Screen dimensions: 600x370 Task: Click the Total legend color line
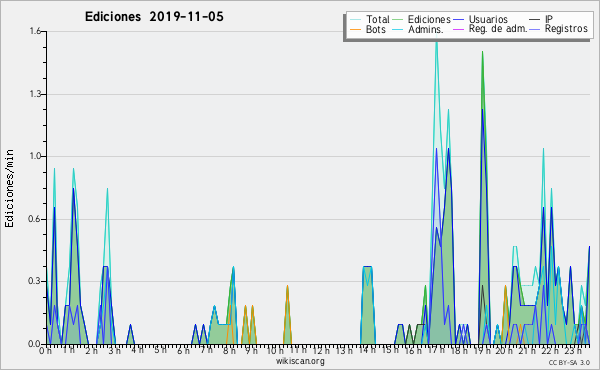point(355,19)
